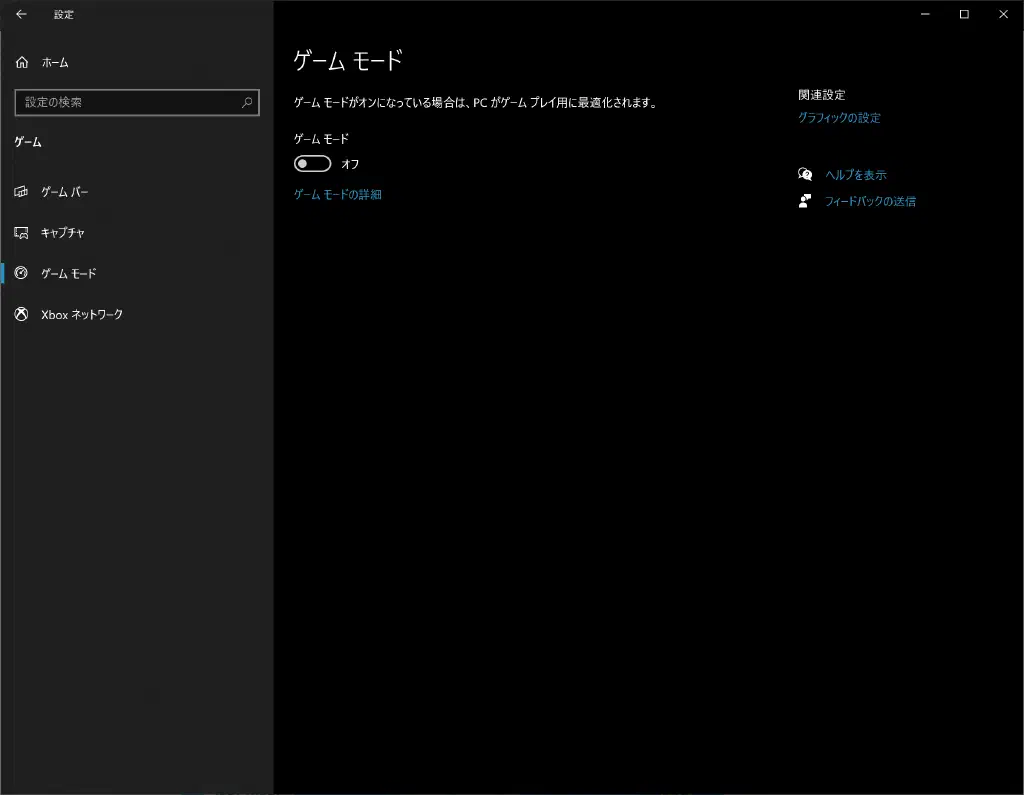1024x795 pixels.
Task: Click the back arrow in the title bar
Action: [21, 15]
